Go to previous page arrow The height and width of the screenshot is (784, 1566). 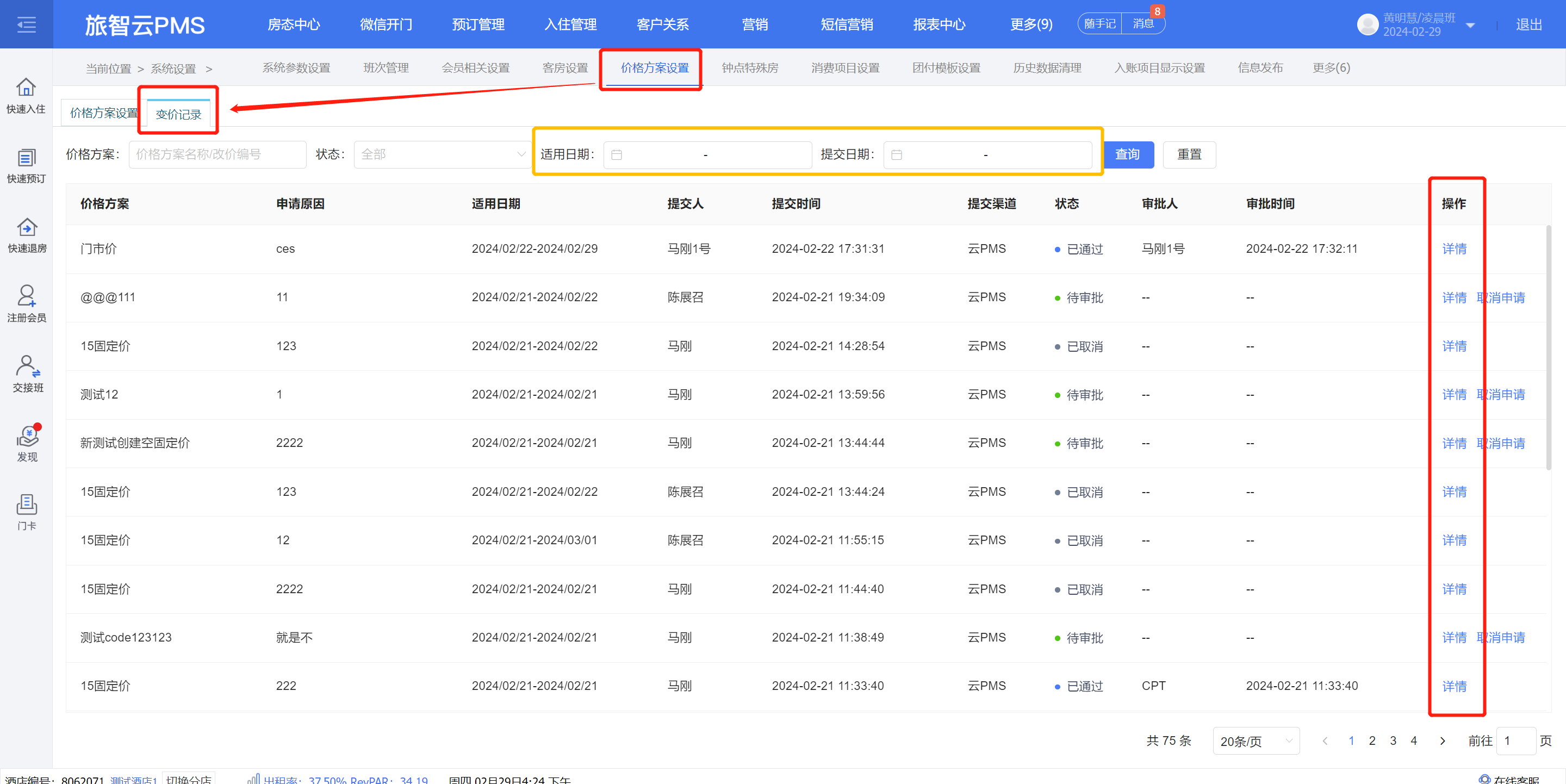[1325, 741]
